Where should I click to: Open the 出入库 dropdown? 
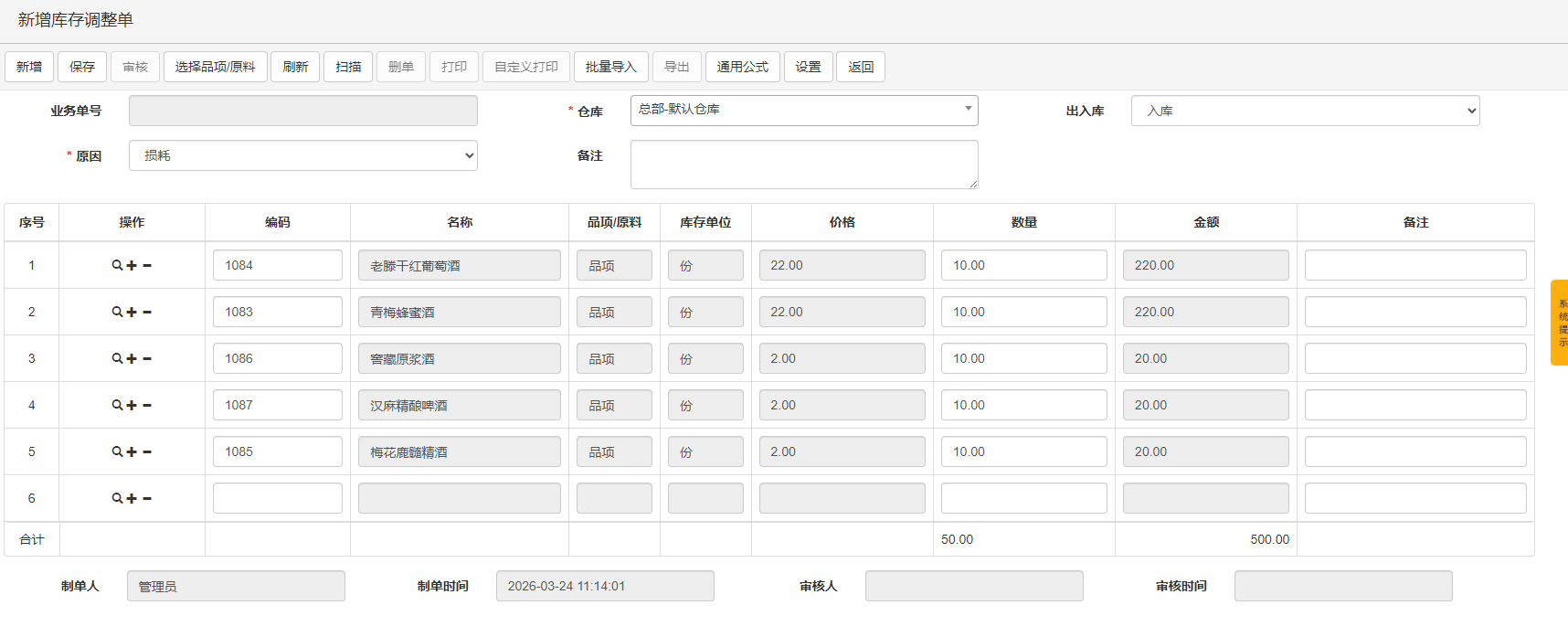click(1304, 111)
